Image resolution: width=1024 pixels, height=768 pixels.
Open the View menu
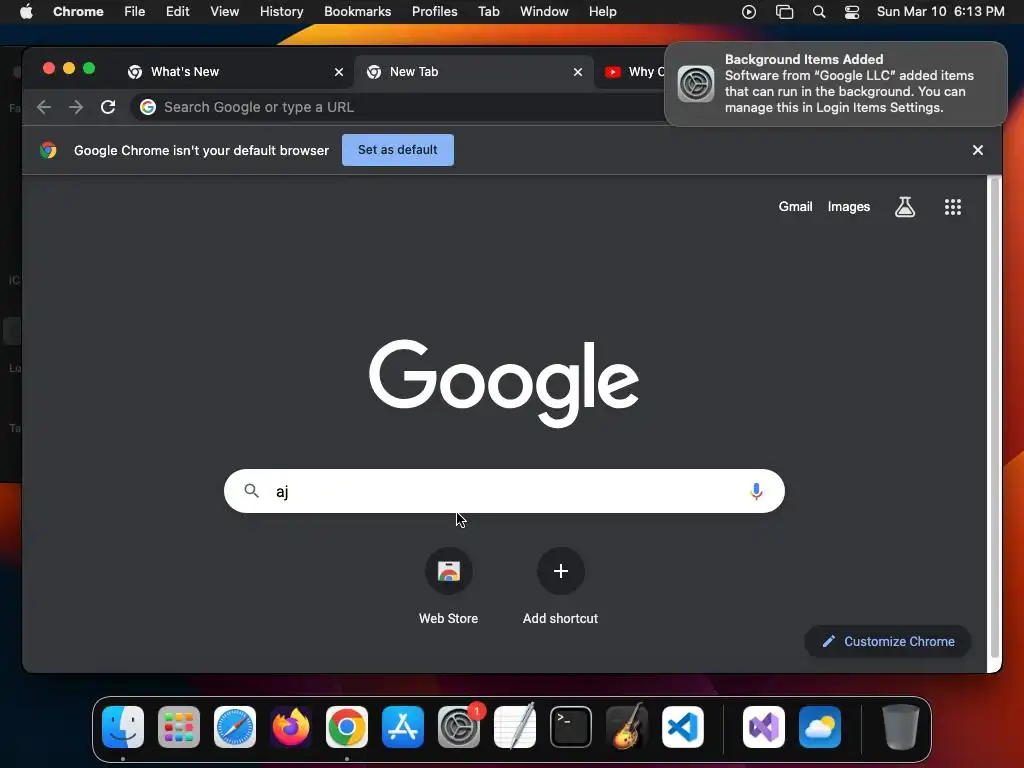(225, 12)
